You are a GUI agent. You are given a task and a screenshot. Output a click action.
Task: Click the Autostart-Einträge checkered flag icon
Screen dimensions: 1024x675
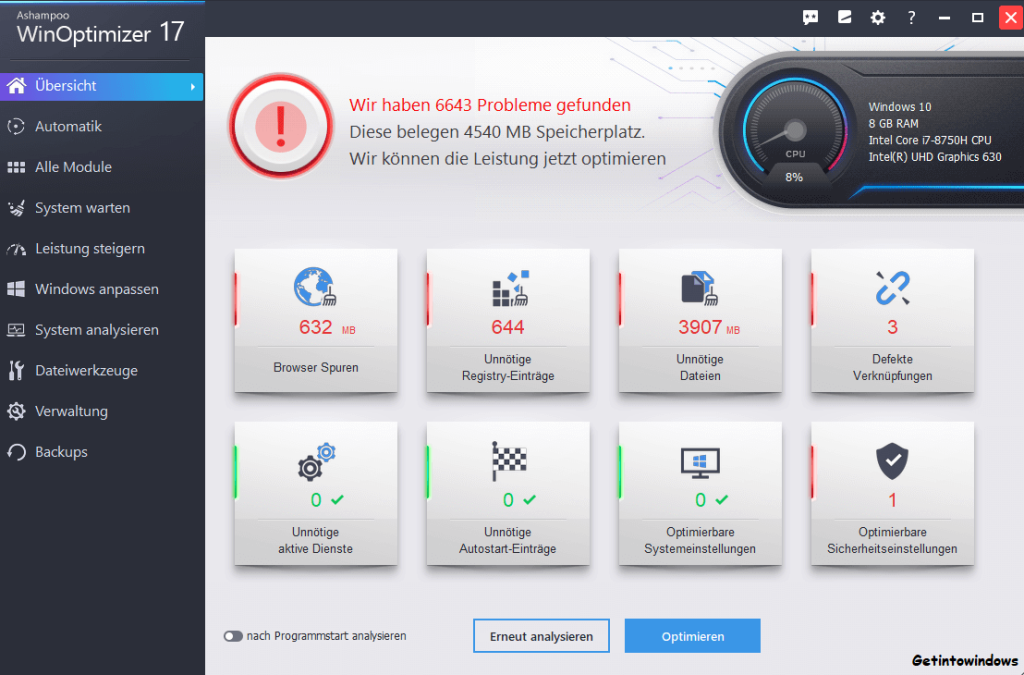coord(508,461)
